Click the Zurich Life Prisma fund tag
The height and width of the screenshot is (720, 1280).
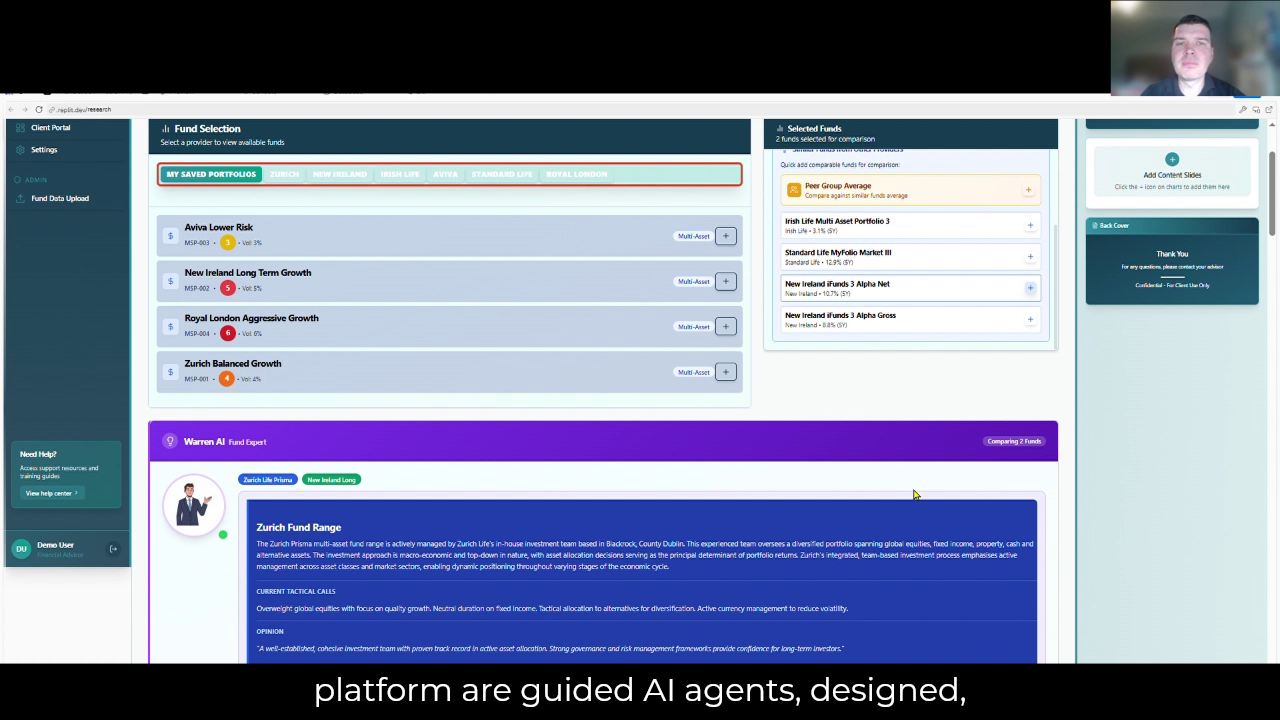point(268,480)
